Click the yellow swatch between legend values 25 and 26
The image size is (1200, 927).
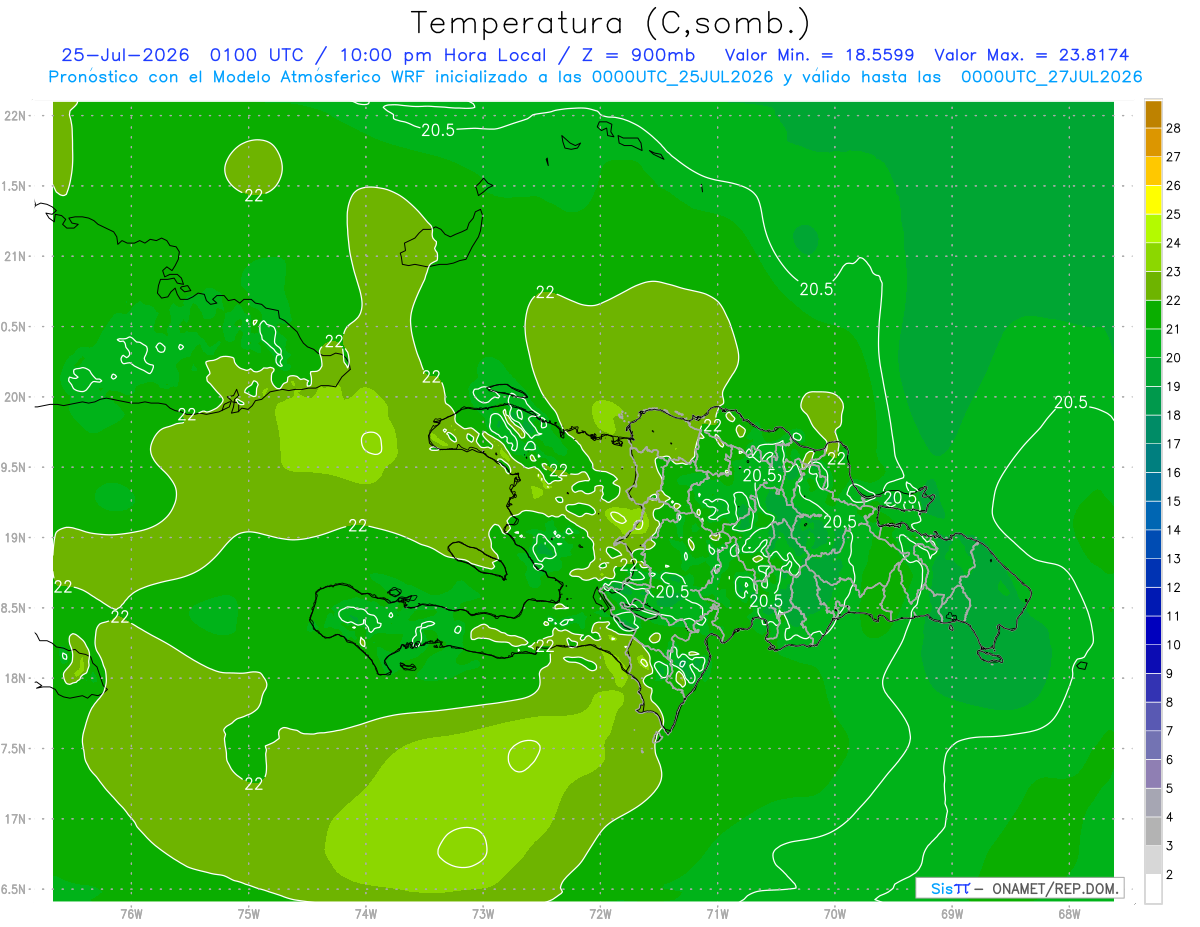(1153, 200)
